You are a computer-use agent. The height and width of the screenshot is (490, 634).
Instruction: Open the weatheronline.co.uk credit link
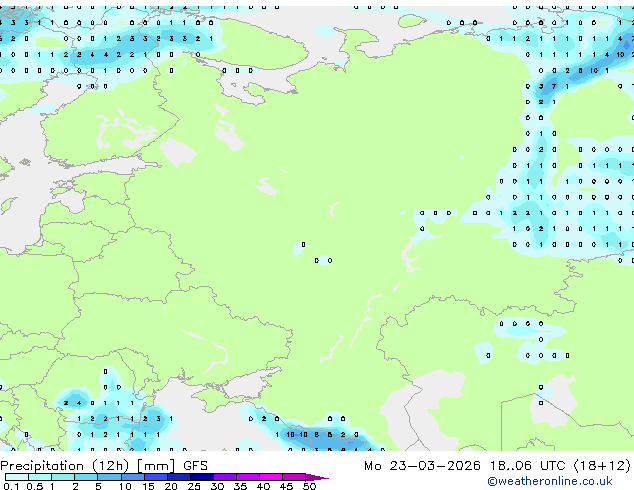coord(550,481)
